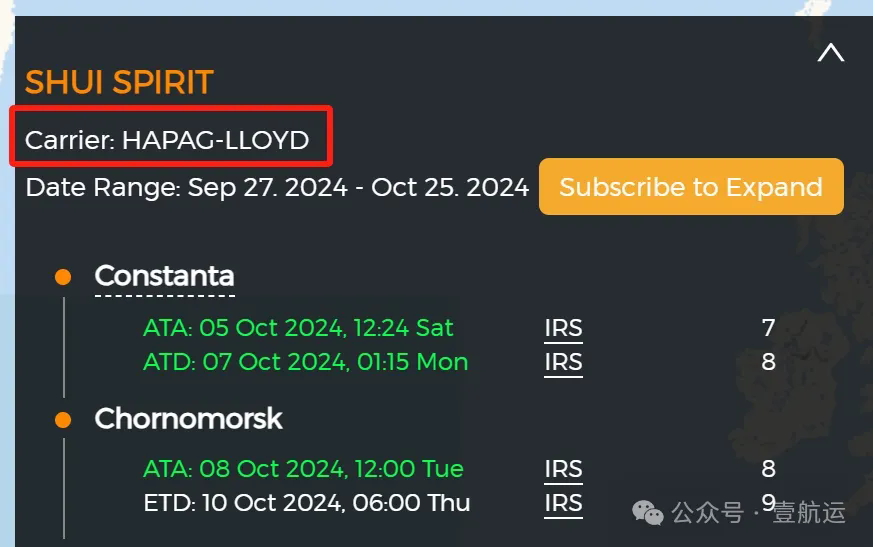Select the Chornomorsk port heading
873x547 pixels.
coord(188,418)
